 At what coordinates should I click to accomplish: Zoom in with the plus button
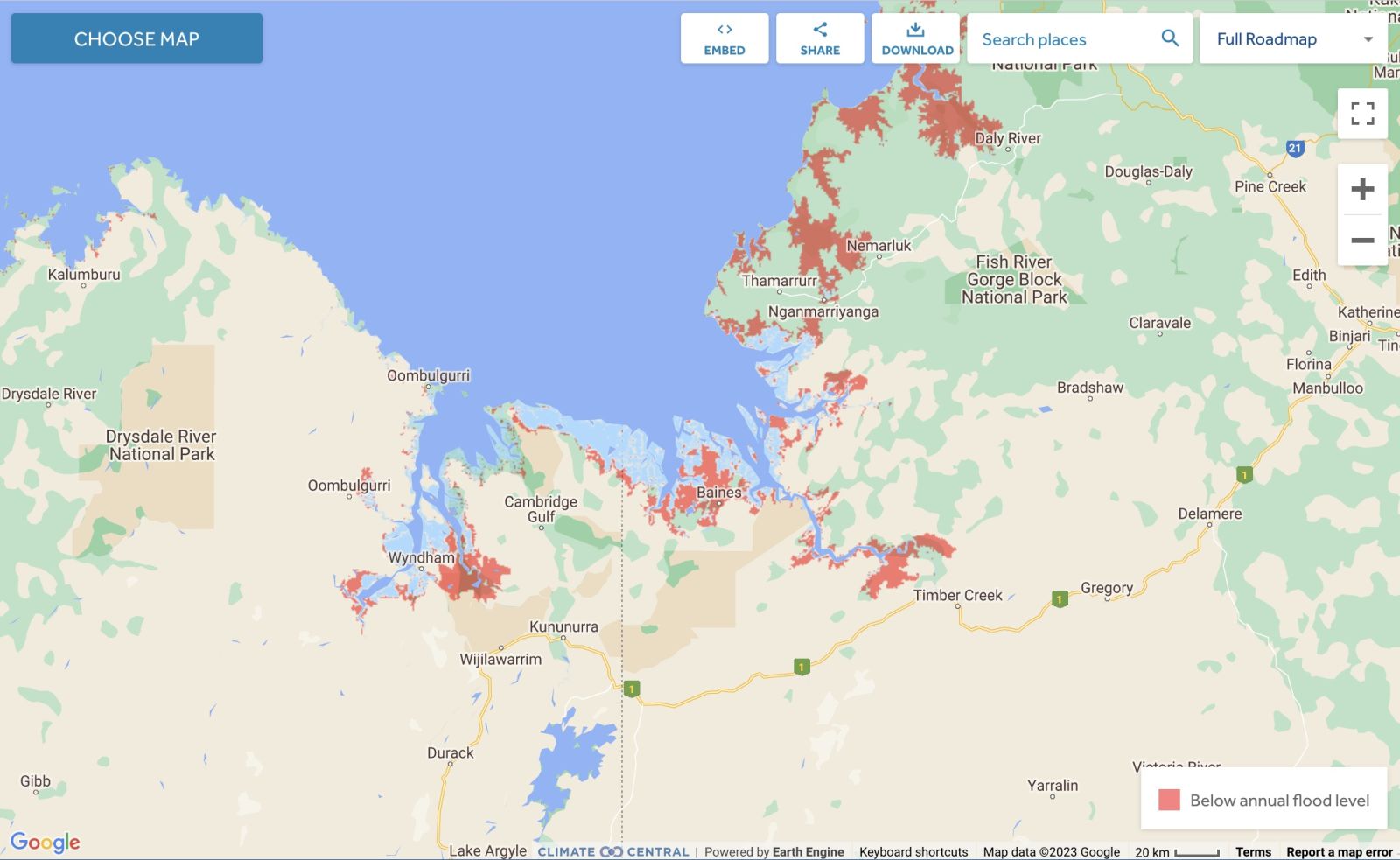(x=1362, y=189)
